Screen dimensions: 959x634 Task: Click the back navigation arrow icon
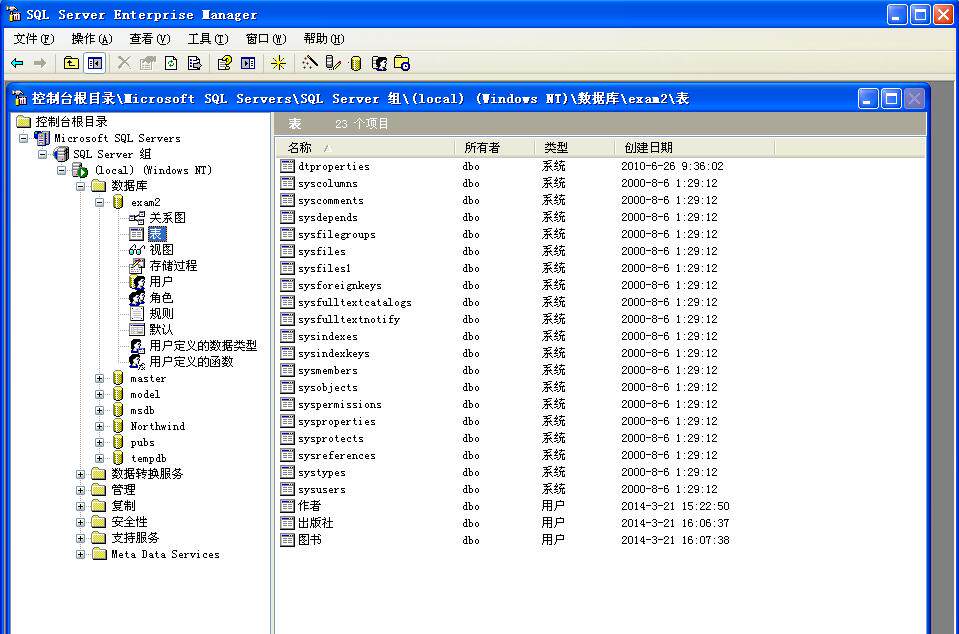(18, 62)
